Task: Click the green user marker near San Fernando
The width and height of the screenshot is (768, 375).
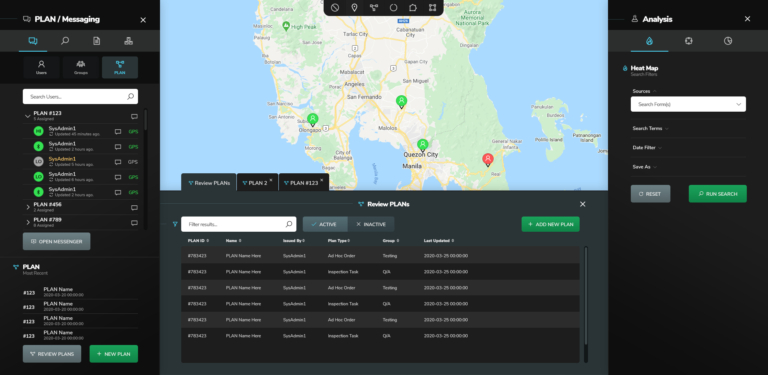Action: tap(401, 102)
